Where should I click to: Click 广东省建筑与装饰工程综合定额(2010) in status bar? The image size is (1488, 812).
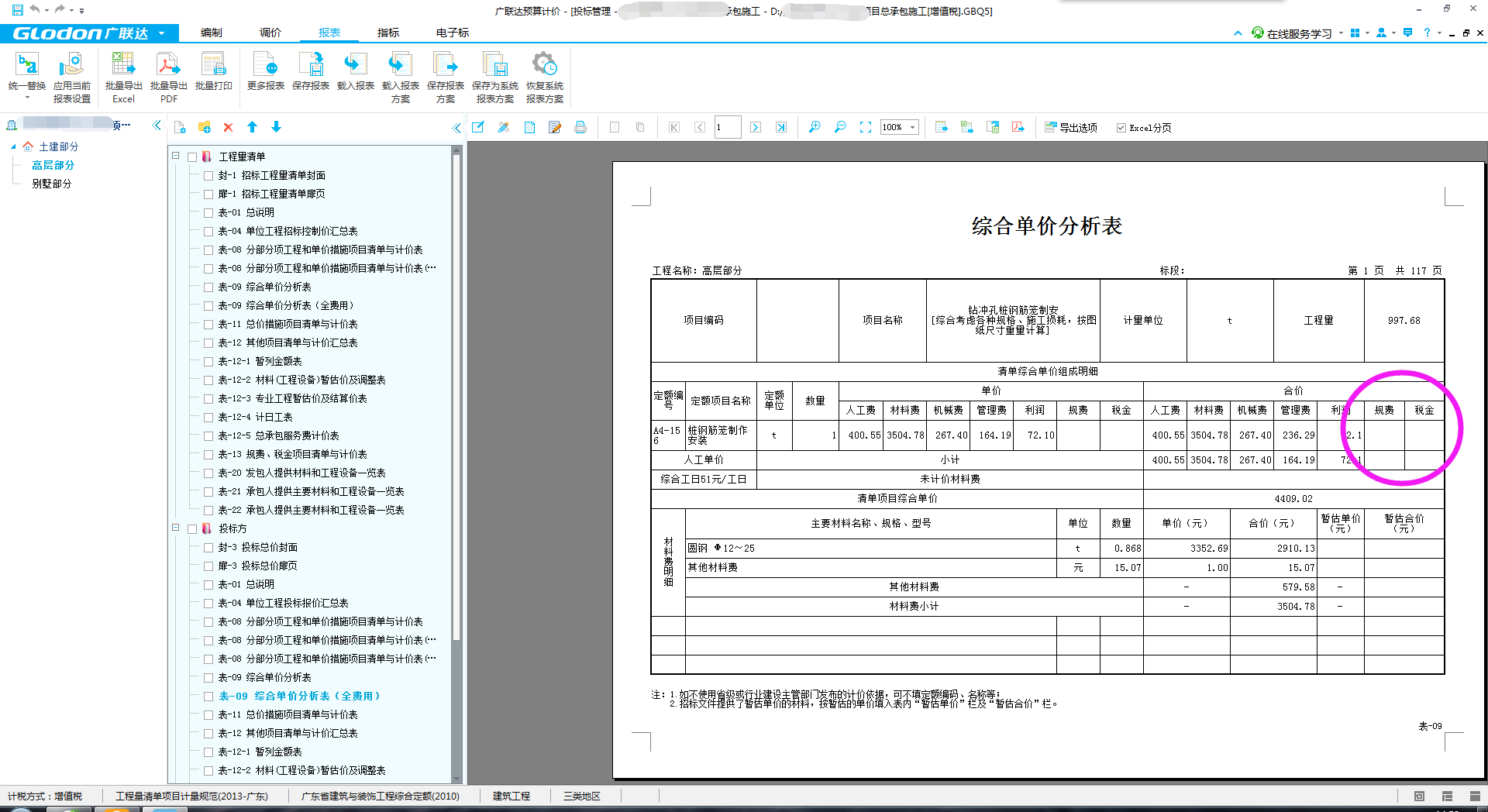[x=380, y=796]
